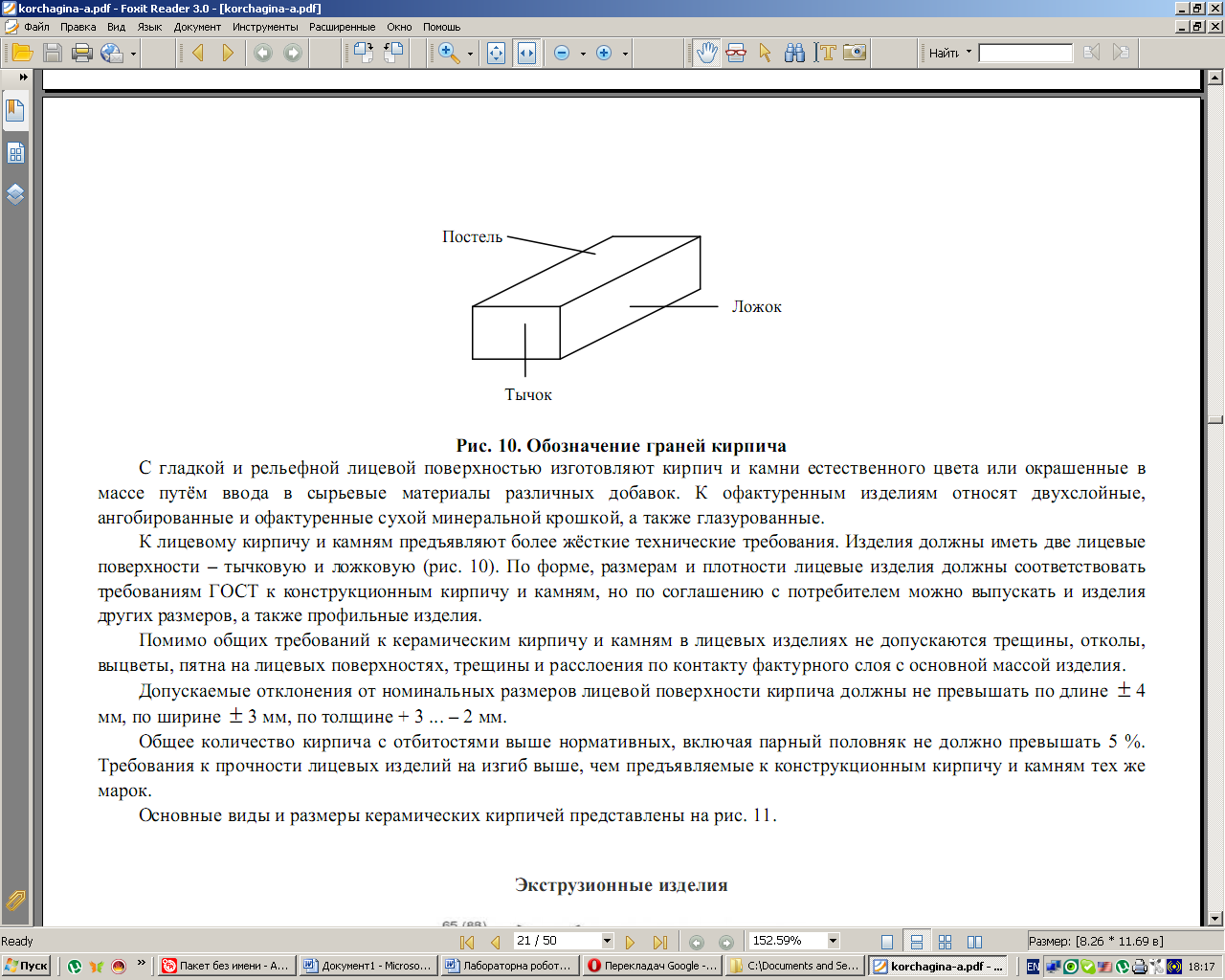The image size is (1225, 980).
Task: Click the Find Previous icon beside the search box
Action: coord(1091,53)
